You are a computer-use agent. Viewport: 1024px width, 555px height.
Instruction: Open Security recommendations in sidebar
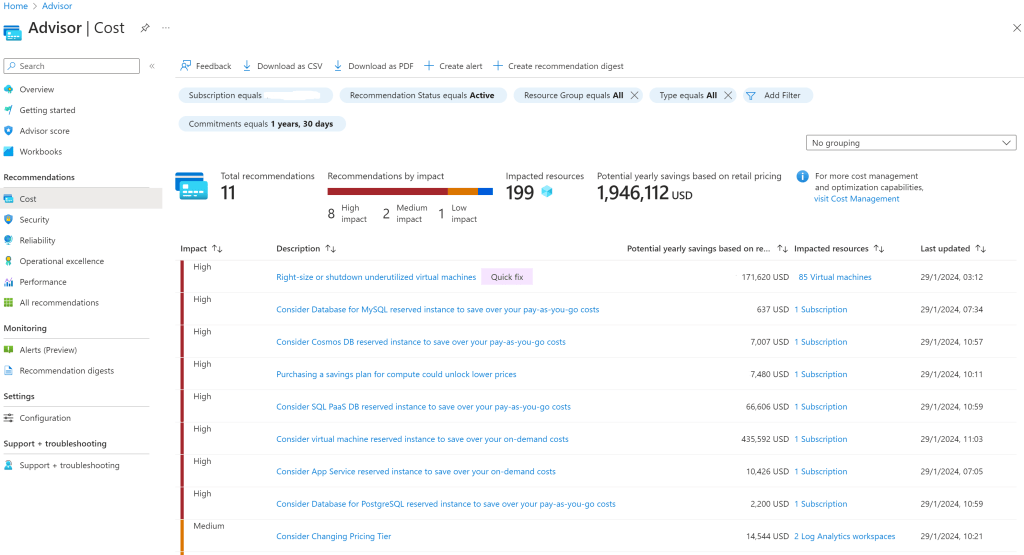point(34,219)
